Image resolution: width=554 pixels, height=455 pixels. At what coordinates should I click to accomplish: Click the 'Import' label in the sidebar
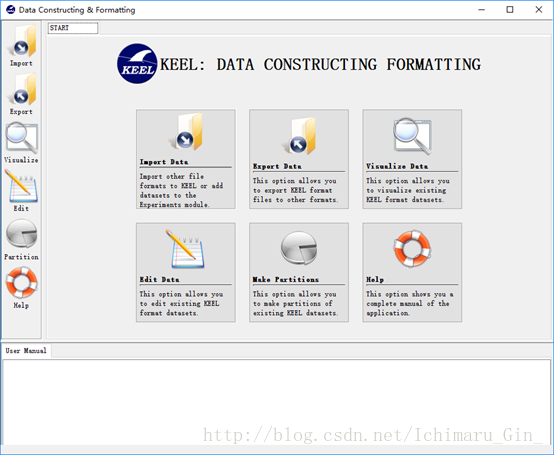[x=22, y=63]
